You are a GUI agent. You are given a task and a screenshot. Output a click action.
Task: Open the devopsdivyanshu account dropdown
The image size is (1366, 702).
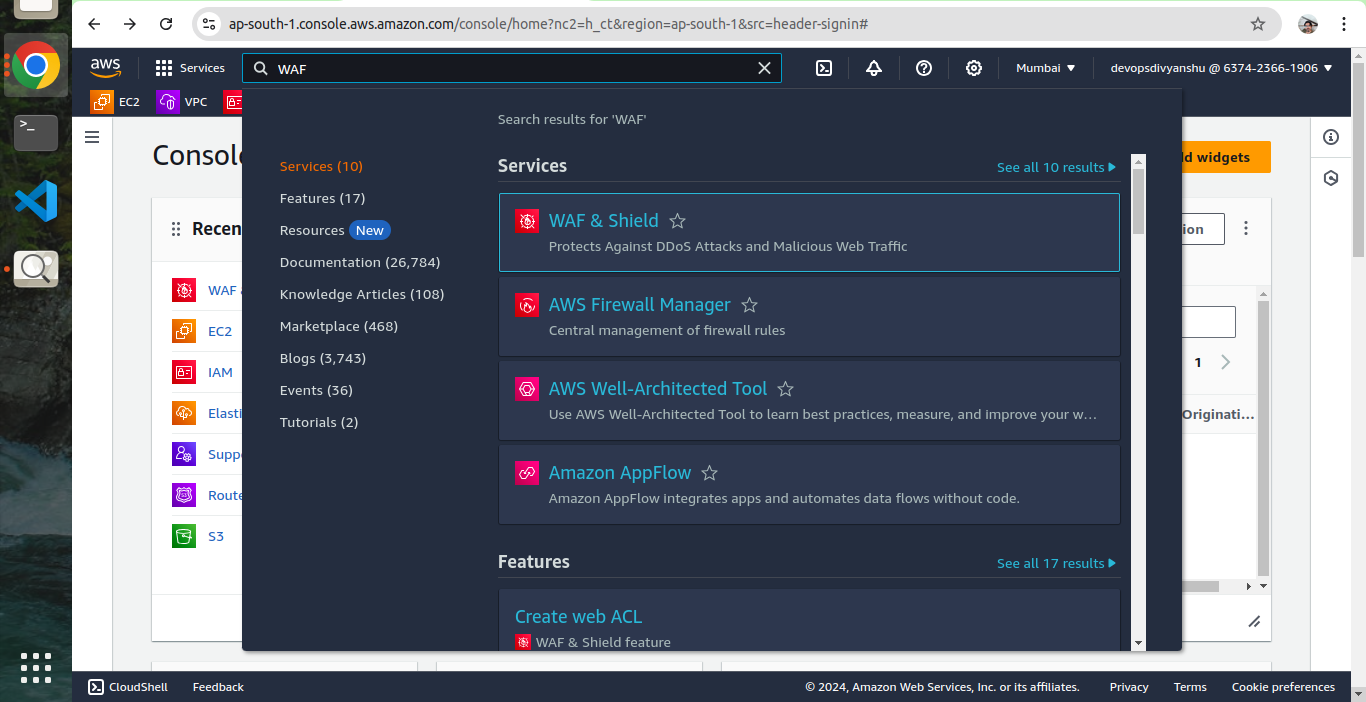(1221, 68)
